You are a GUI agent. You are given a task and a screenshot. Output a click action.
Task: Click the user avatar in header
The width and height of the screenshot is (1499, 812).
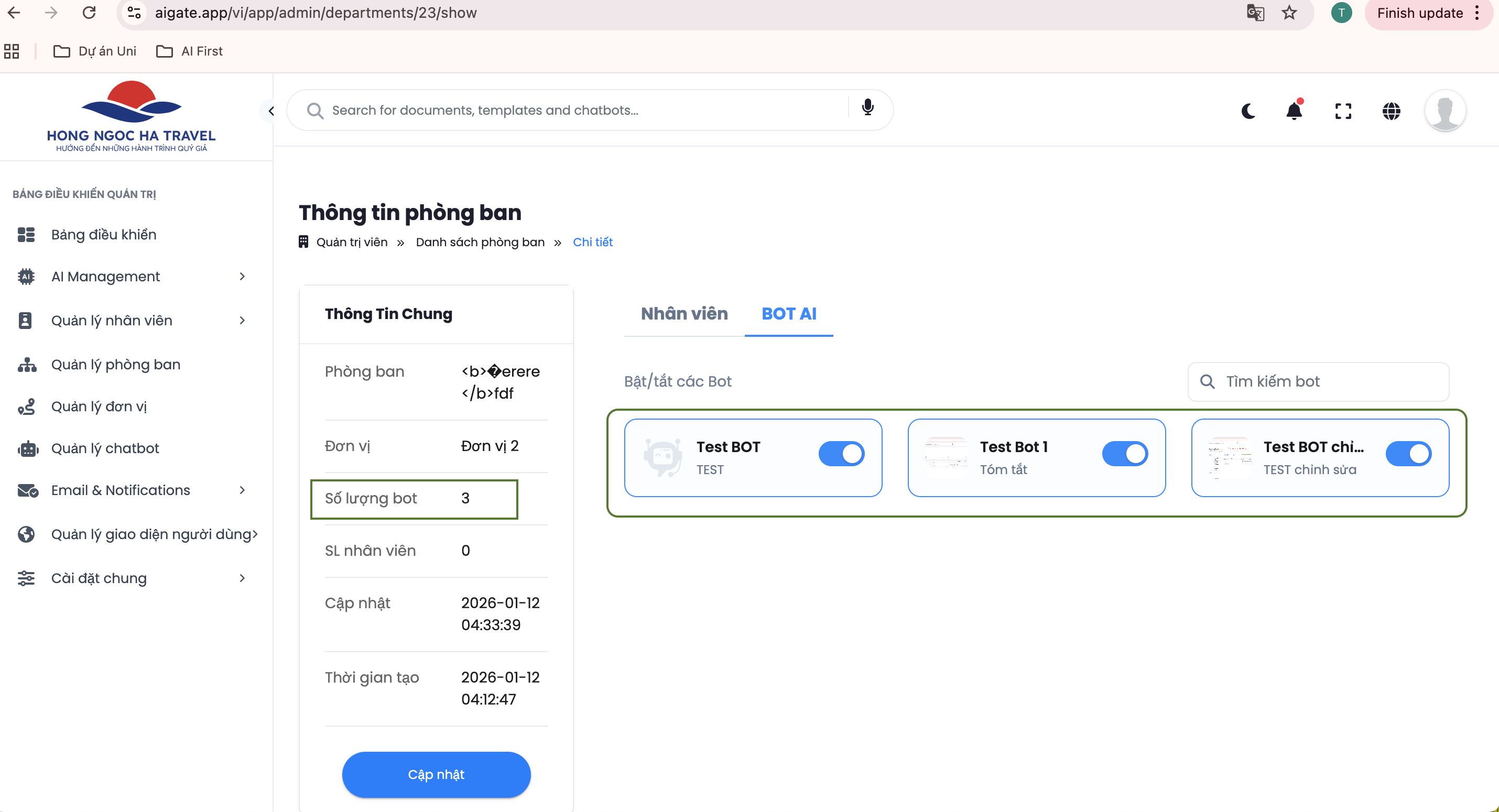pyautogui.click(x=1444, y=111)
